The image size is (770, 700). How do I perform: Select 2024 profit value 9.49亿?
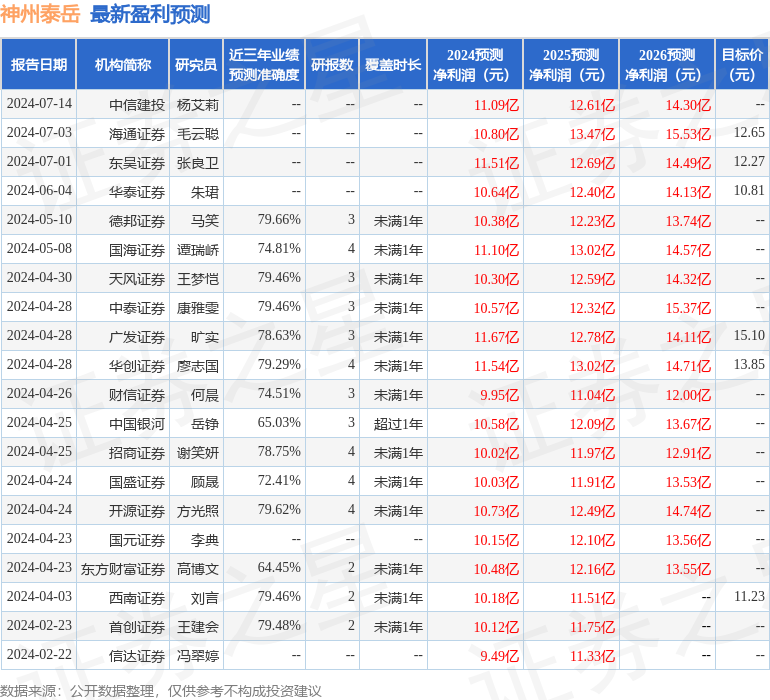click(x=499, y=655)
